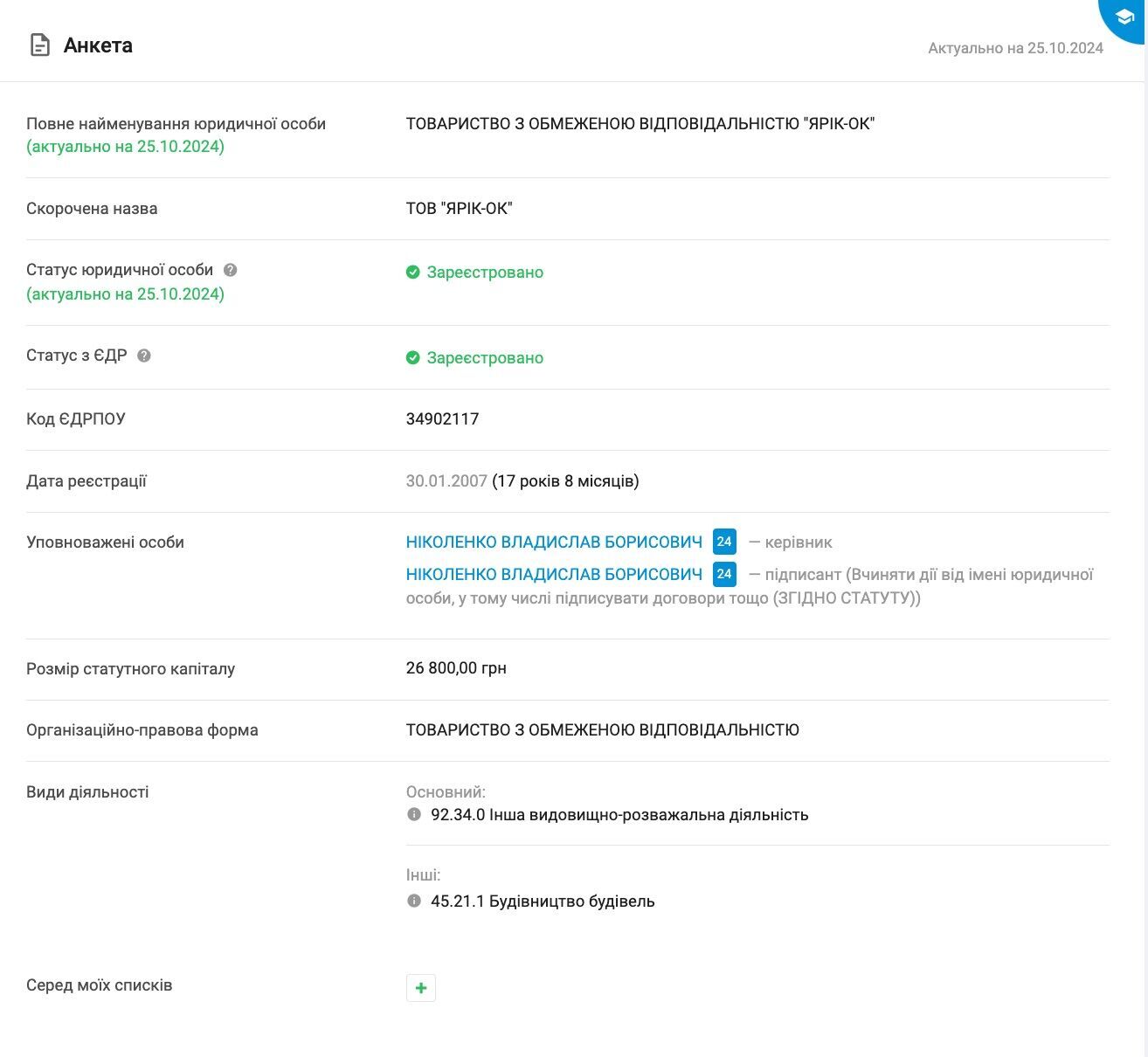The width and height of the screenshot is (1148, 1057).
Task: Click the Скорочена назва label
Action: (x=92, y=209)
